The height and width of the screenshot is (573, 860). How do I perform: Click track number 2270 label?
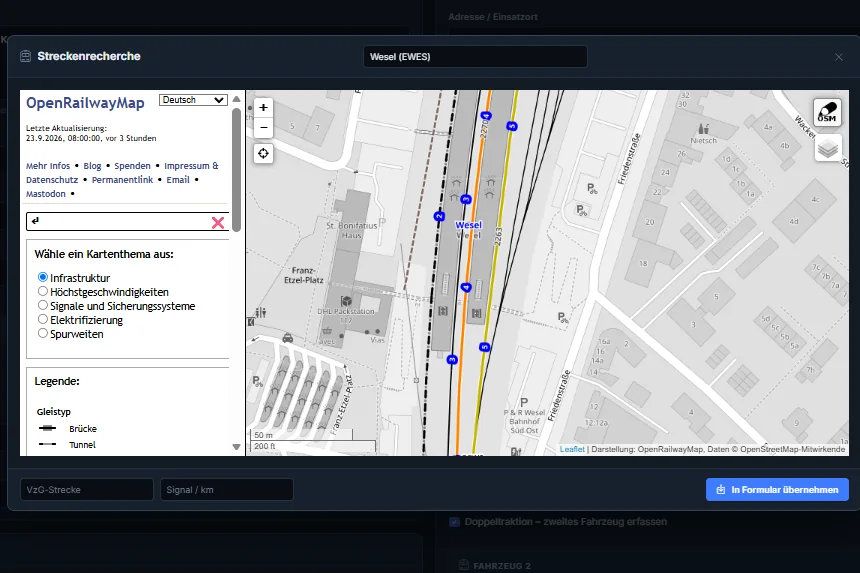tap(484, 129)
